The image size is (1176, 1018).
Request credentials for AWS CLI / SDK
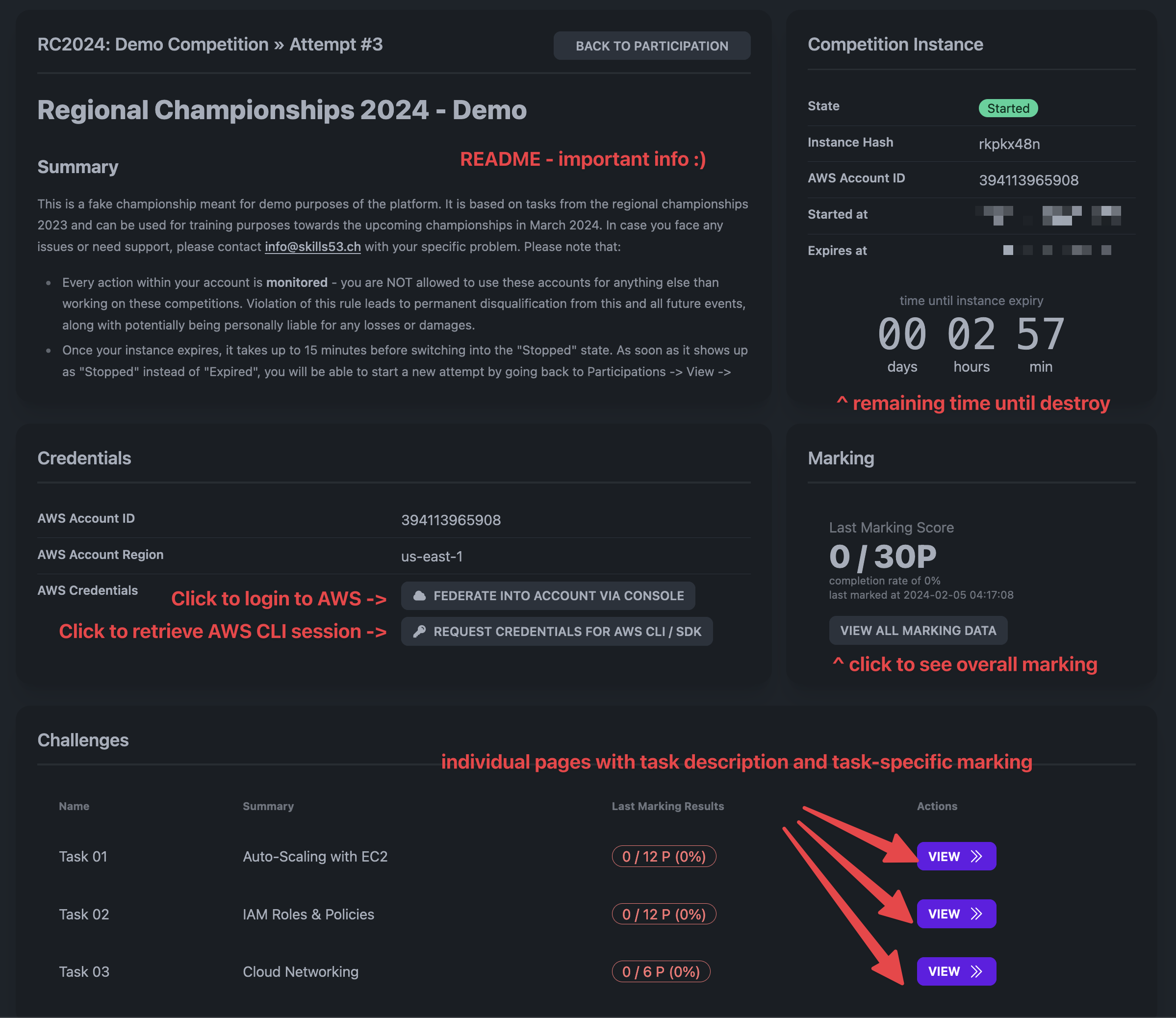point(556,631)
